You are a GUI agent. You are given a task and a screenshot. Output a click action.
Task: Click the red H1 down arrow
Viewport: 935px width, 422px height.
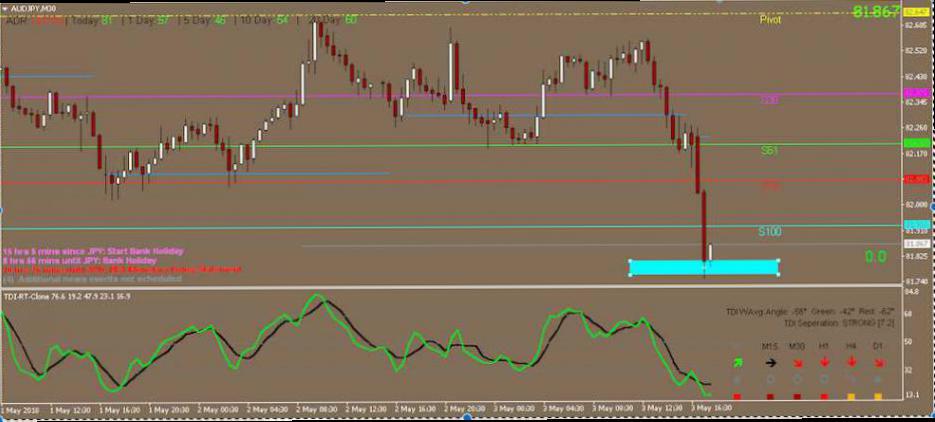pos(824,363)
